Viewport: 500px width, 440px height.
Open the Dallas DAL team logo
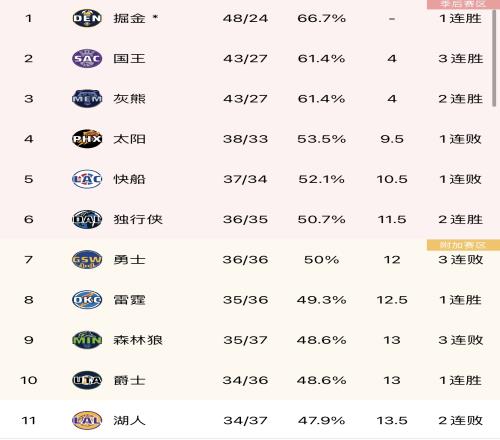coord(87,219)
